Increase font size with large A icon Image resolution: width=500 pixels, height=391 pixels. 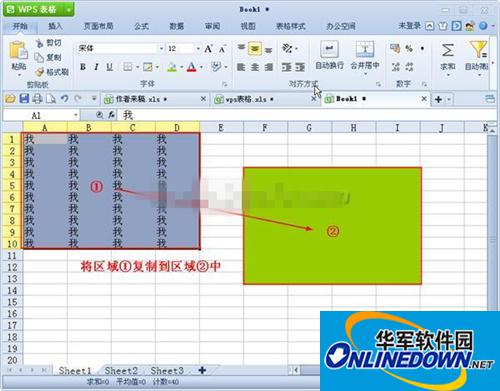[x=209, y=49]
